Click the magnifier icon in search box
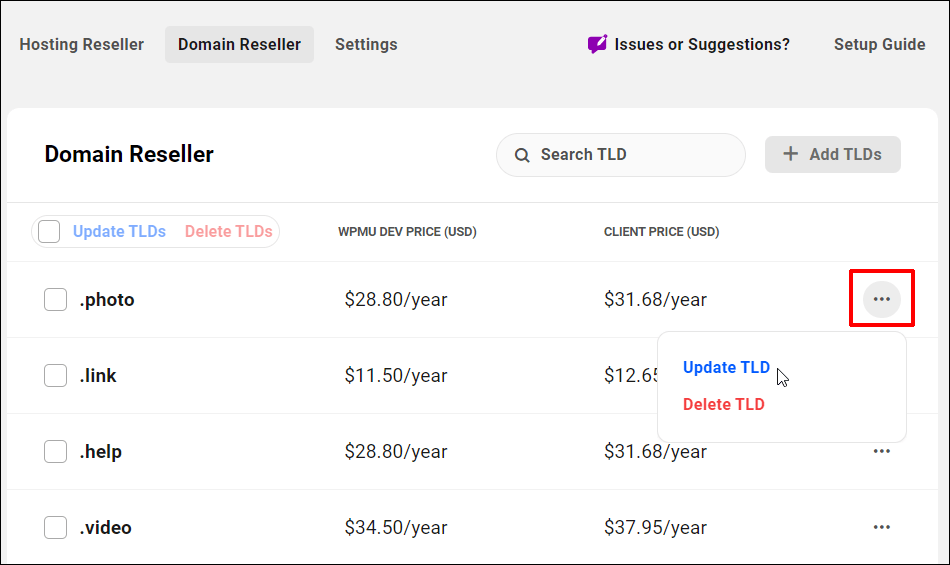The height and width of the screenshot is (565, 950). [x=522, y=155]
